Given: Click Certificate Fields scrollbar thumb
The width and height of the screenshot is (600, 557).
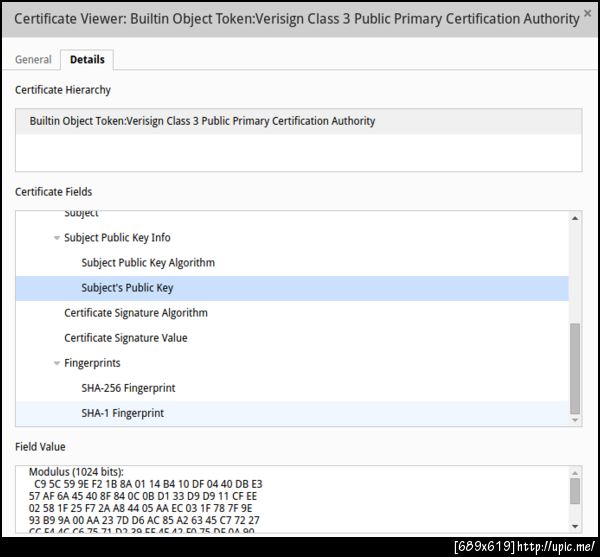Looking at the screenshot, I should pos(575,369).
